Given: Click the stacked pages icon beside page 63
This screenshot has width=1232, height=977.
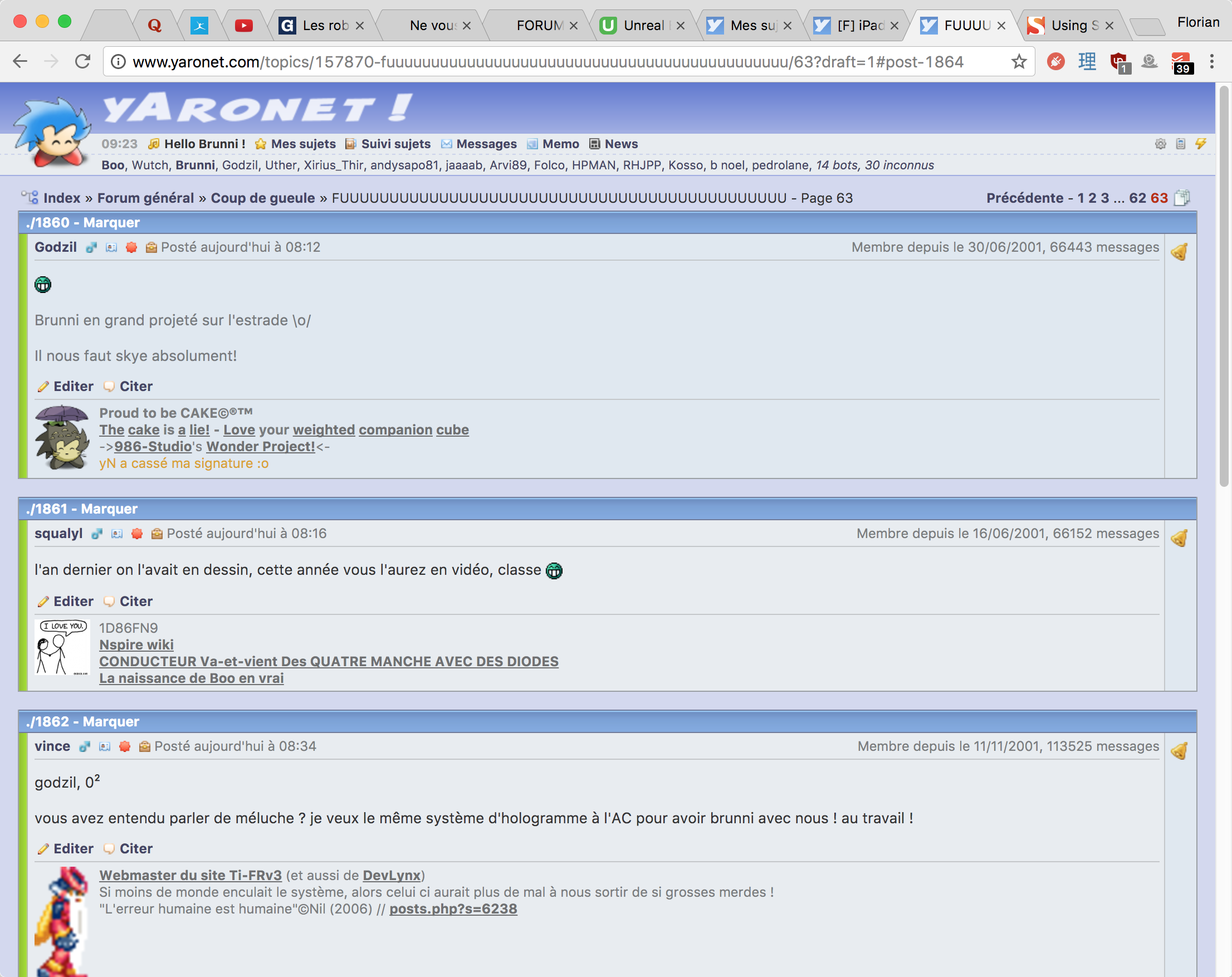Looking at the screenshot, I should [1182, 198].
